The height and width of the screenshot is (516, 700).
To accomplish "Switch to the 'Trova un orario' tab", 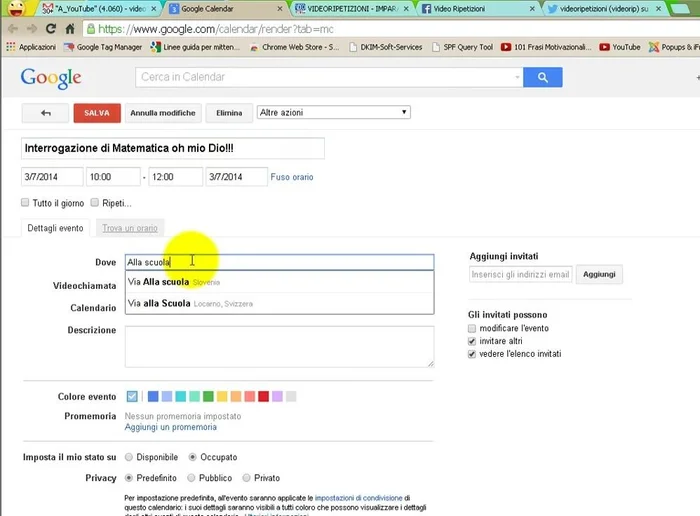I will click(x=129, y=229).
